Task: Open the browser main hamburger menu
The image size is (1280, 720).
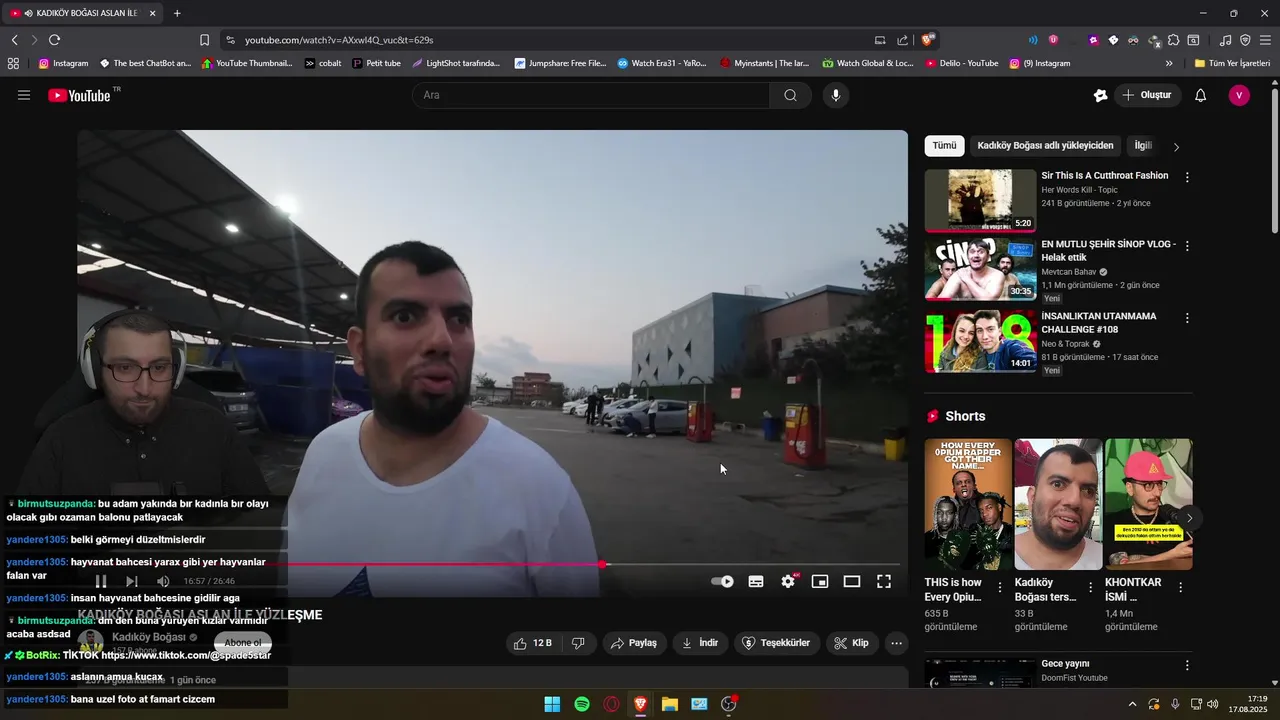Action: (x=1265, y=40)
